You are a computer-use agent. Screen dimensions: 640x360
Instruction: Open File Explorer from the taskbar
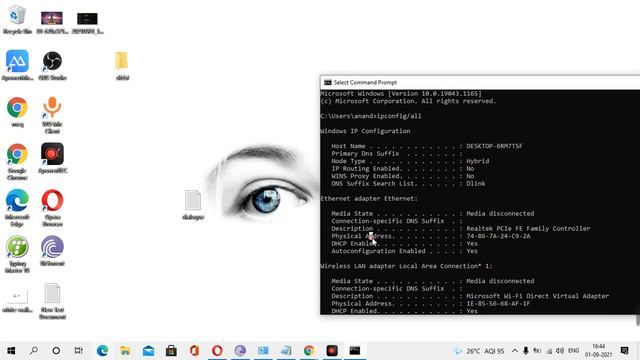[x=125, y=351]
